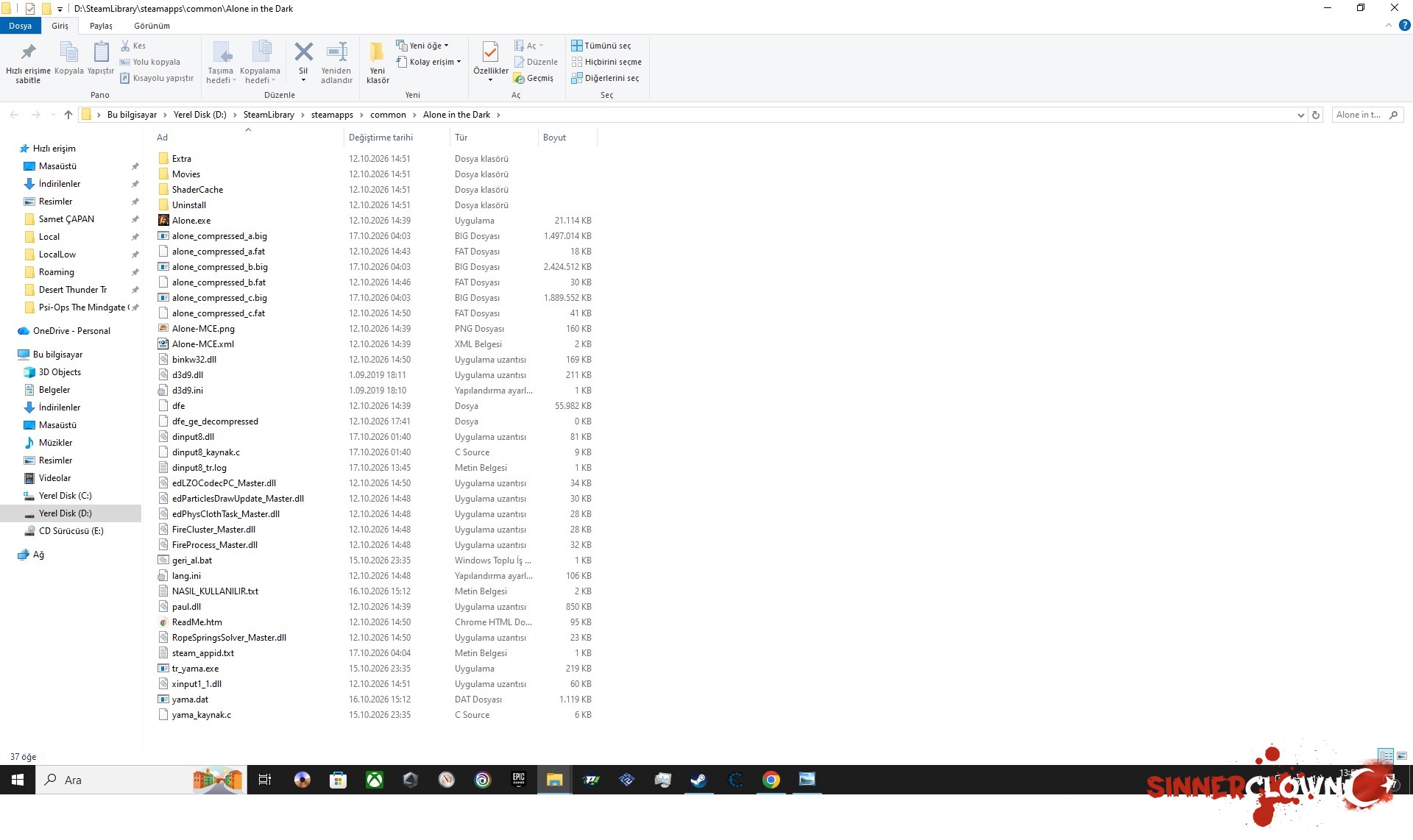Viewport: 1413px width, 840px height.
Task: Click the Windows Start button
Action: coord(18,780)
